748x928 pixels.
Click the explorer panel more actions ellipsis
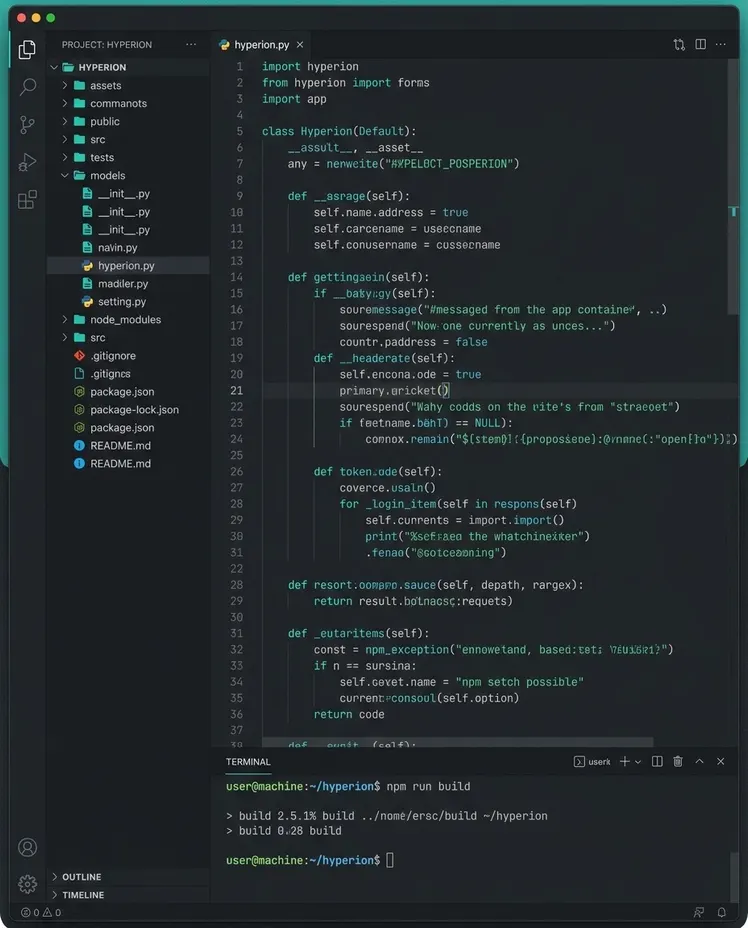point(191,44)
